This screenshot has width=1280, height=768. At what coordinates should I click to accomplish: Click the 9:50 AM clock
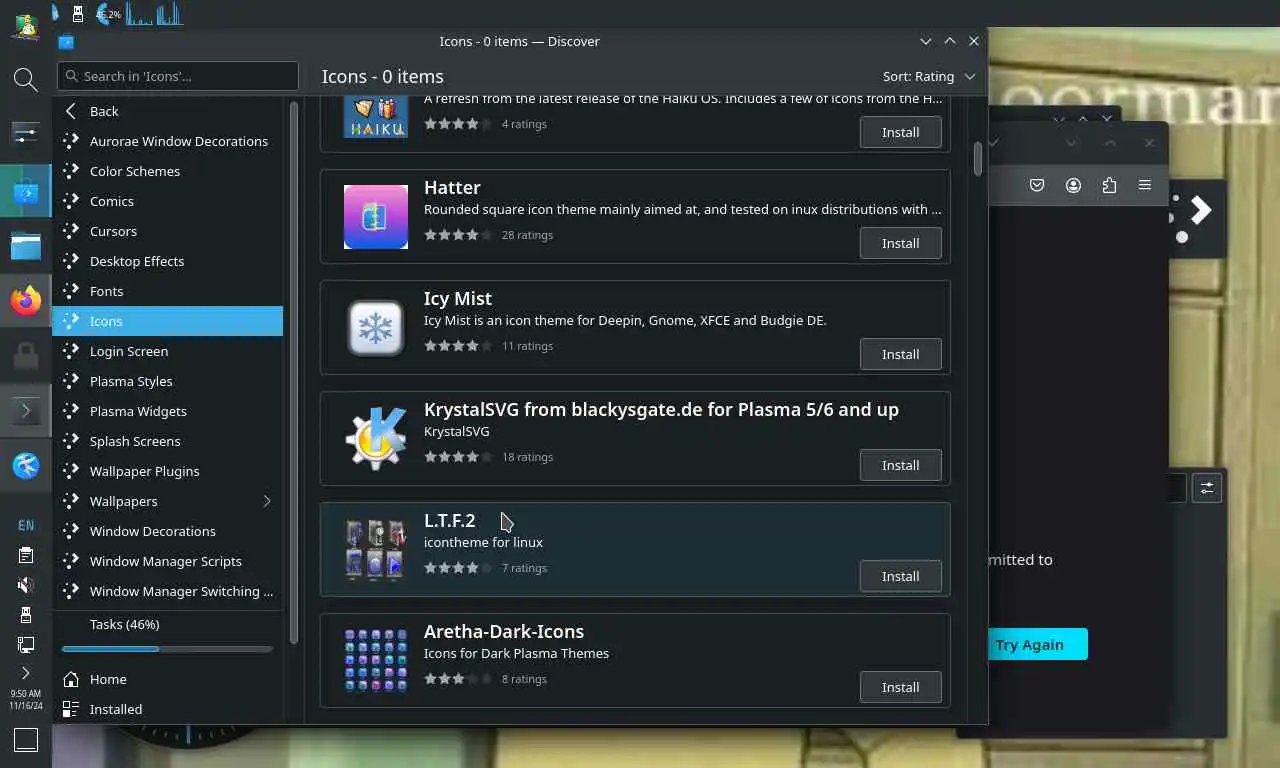point(26,699)
